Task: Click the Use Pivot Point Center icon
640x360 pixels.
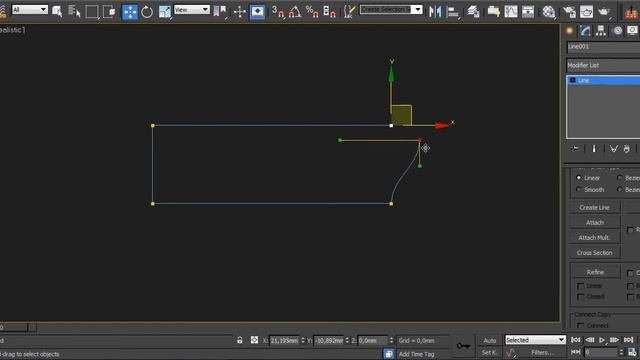Action: click(220, 11)
